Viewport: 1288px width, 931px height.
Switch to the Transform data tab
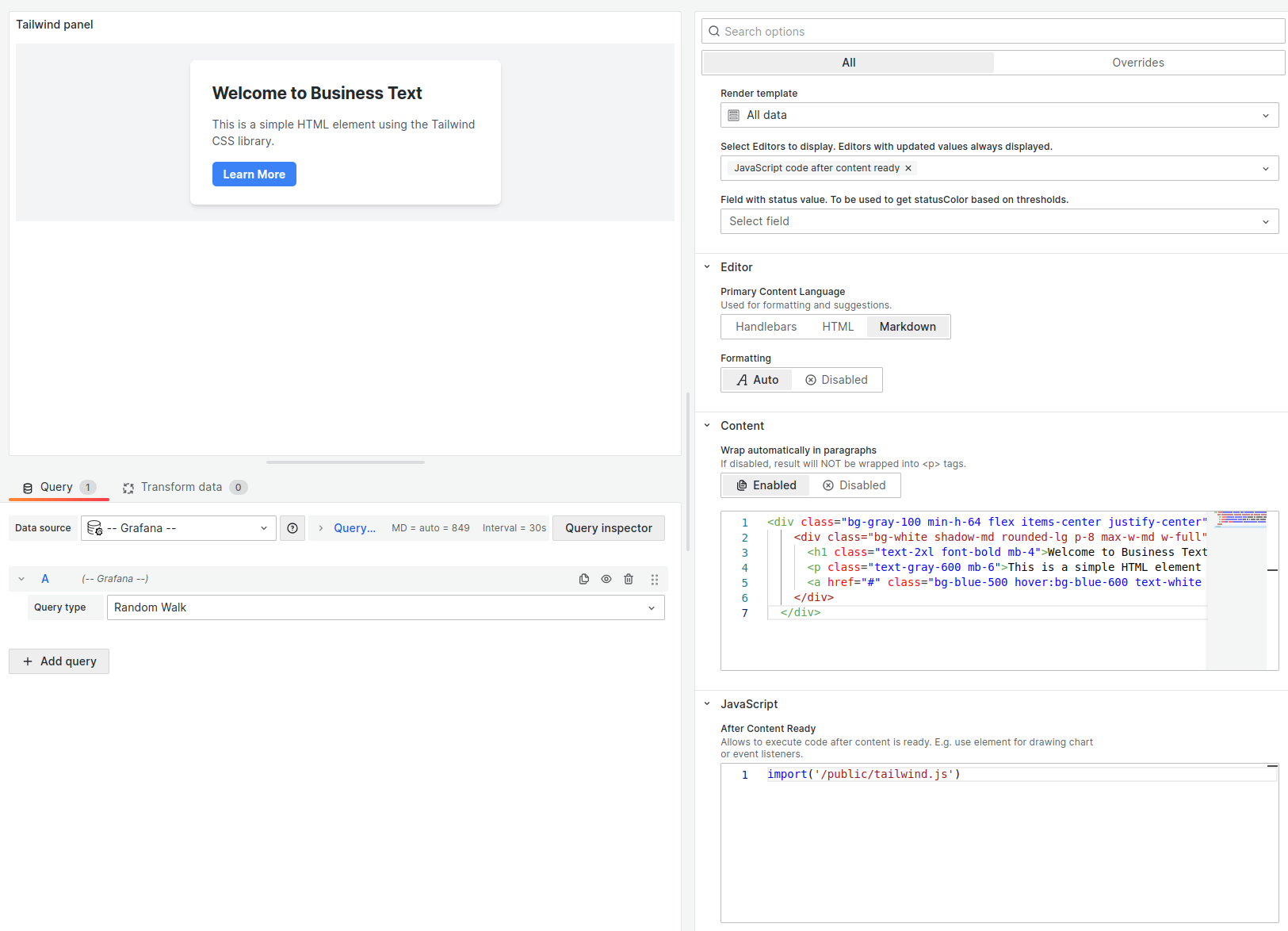click(182, 487)
